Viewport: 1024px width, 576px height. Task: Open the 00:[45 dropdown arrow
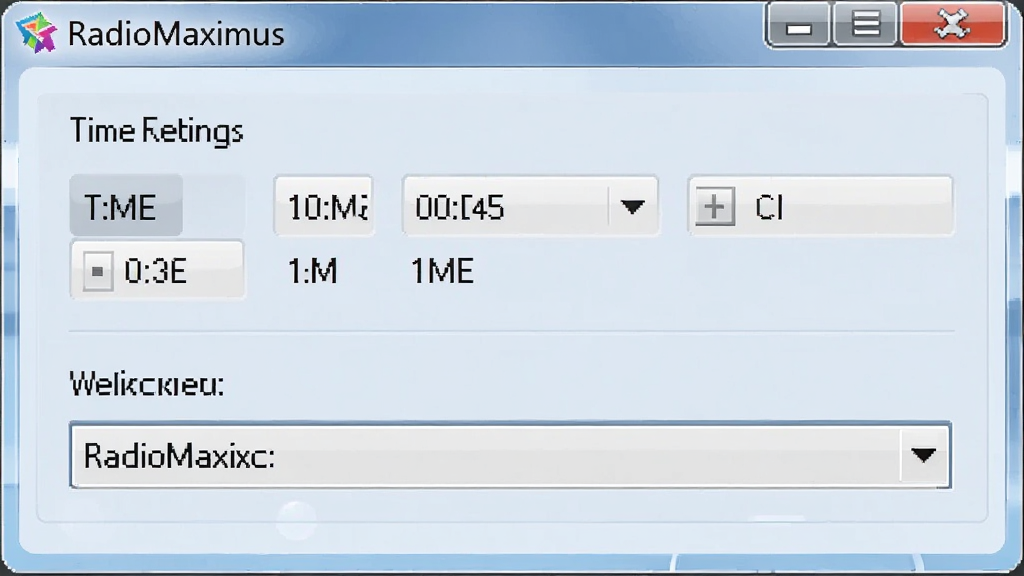tap(632, 207)
